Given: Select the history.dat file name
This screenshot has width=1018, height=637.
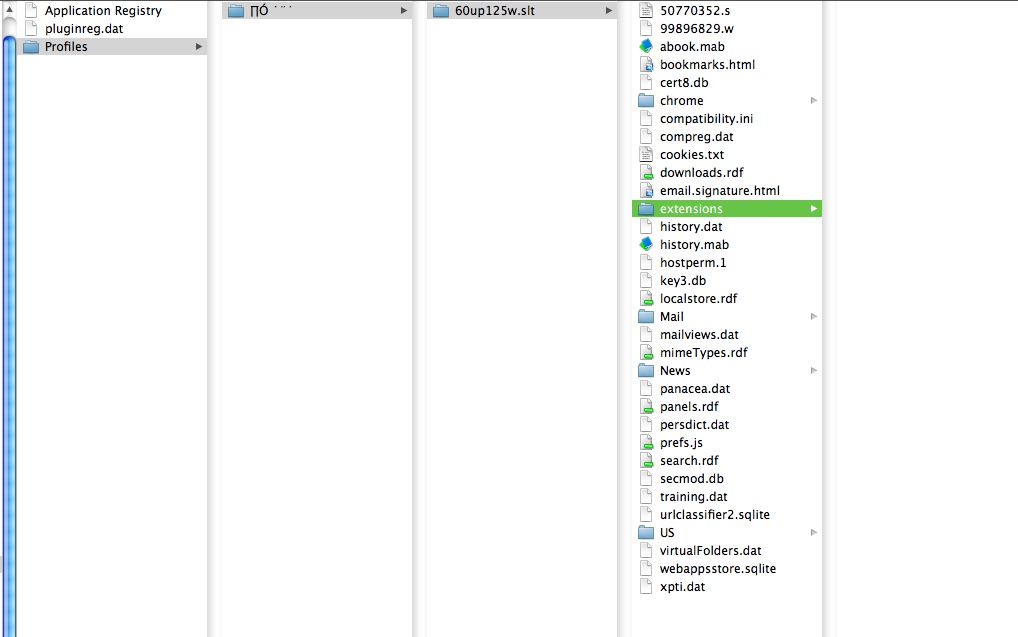Looking at the screenshot, I should 691,227.
